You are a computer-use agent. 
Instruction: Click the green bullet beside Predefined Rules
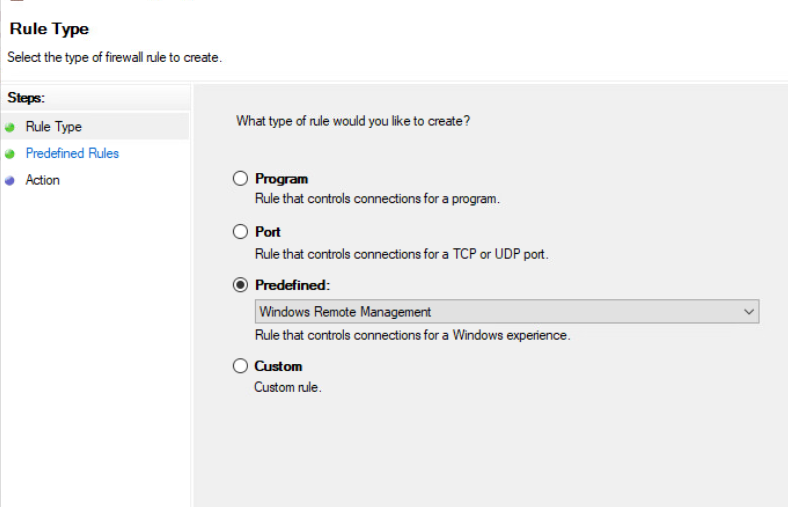(10, 154)
